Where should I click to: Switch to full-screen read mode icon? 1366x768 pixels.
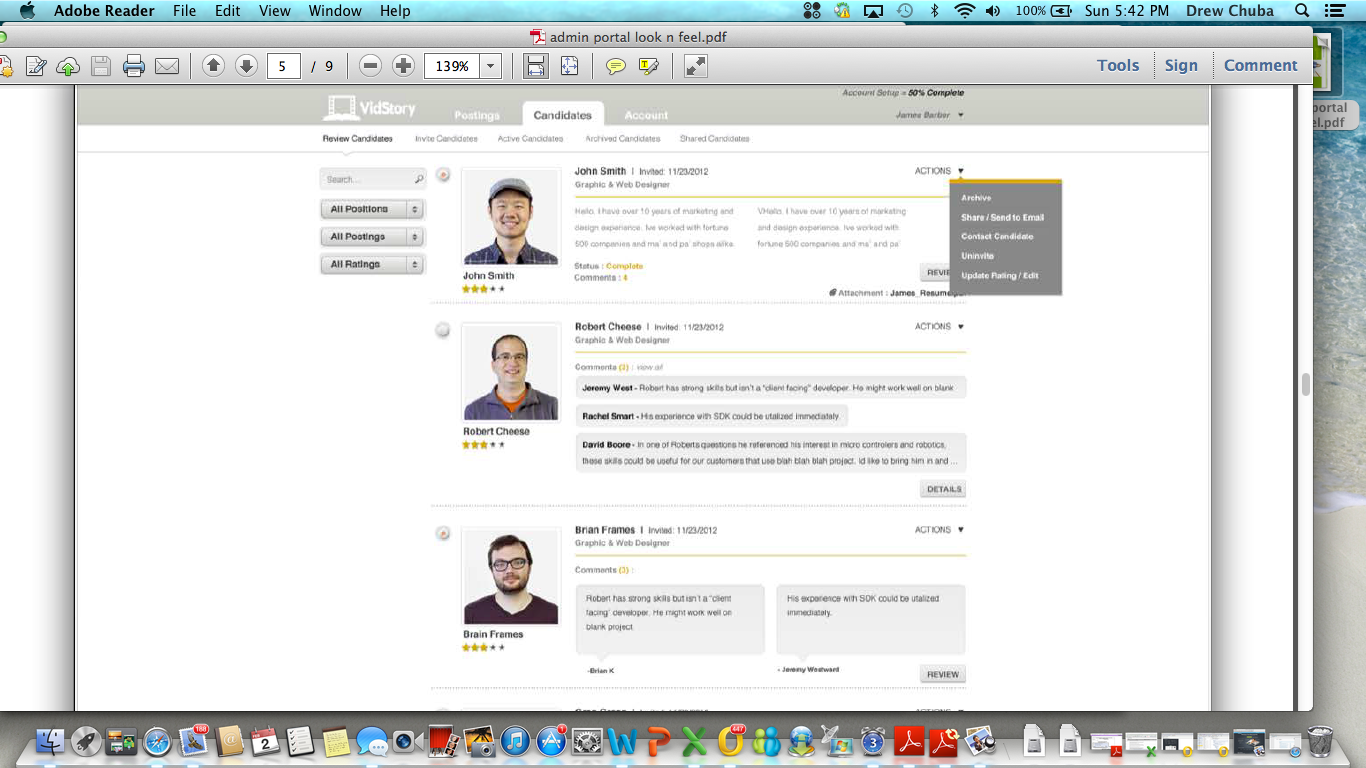click(x=695, y=66)
